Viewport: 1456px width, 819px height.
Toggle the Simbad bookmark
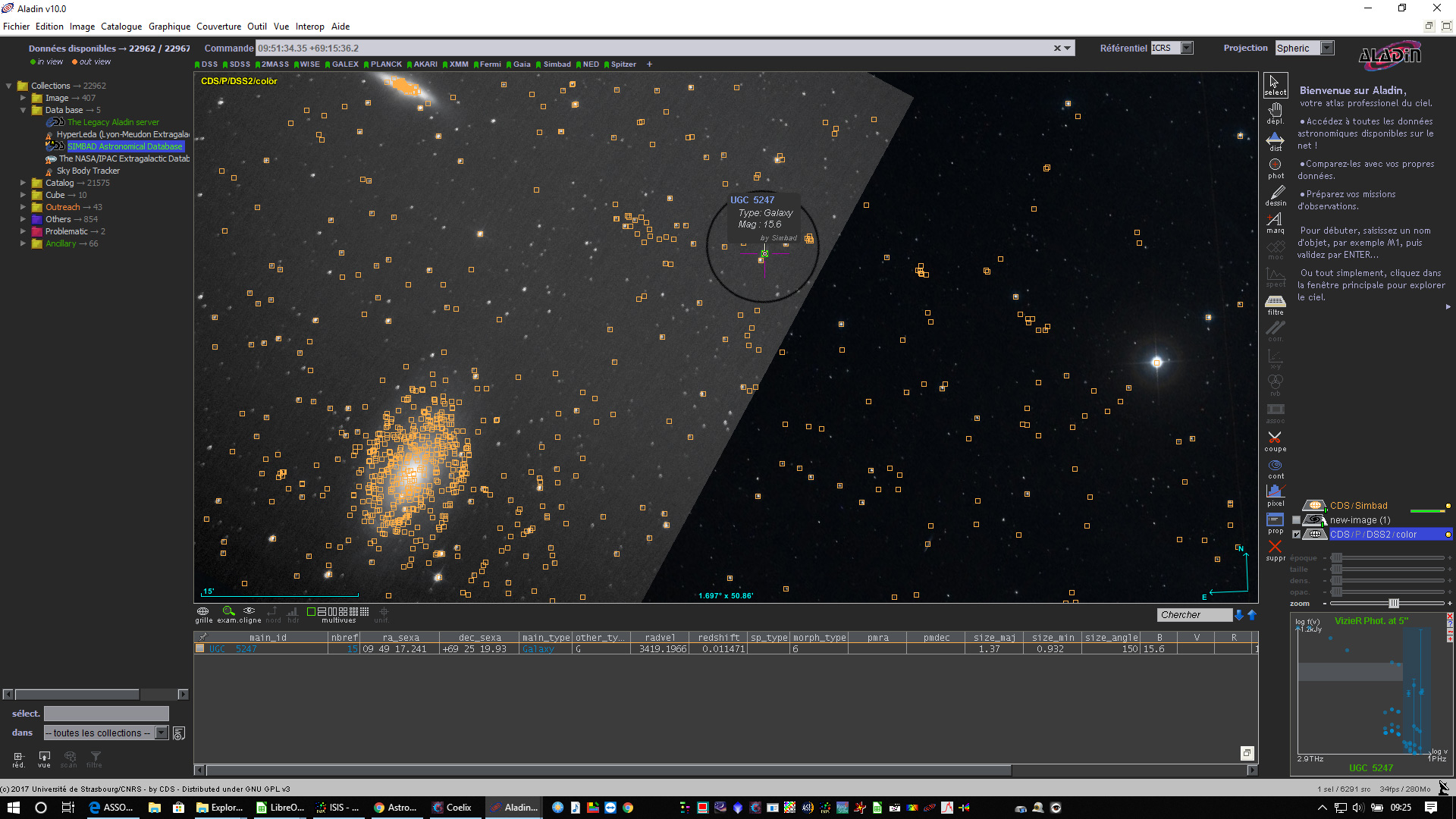(554, 64)
